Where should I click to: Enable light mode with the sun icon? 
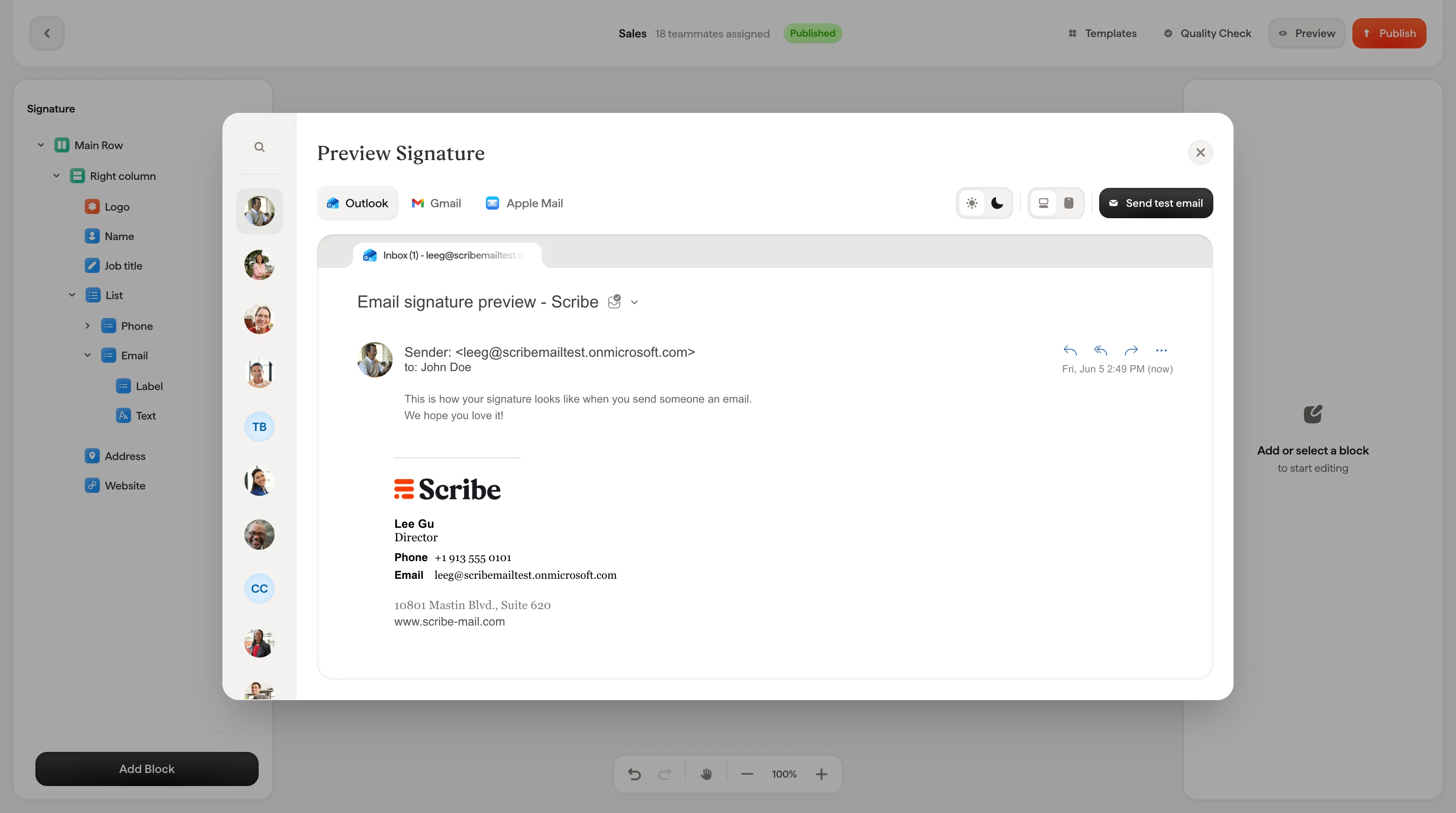coord(972,203)
